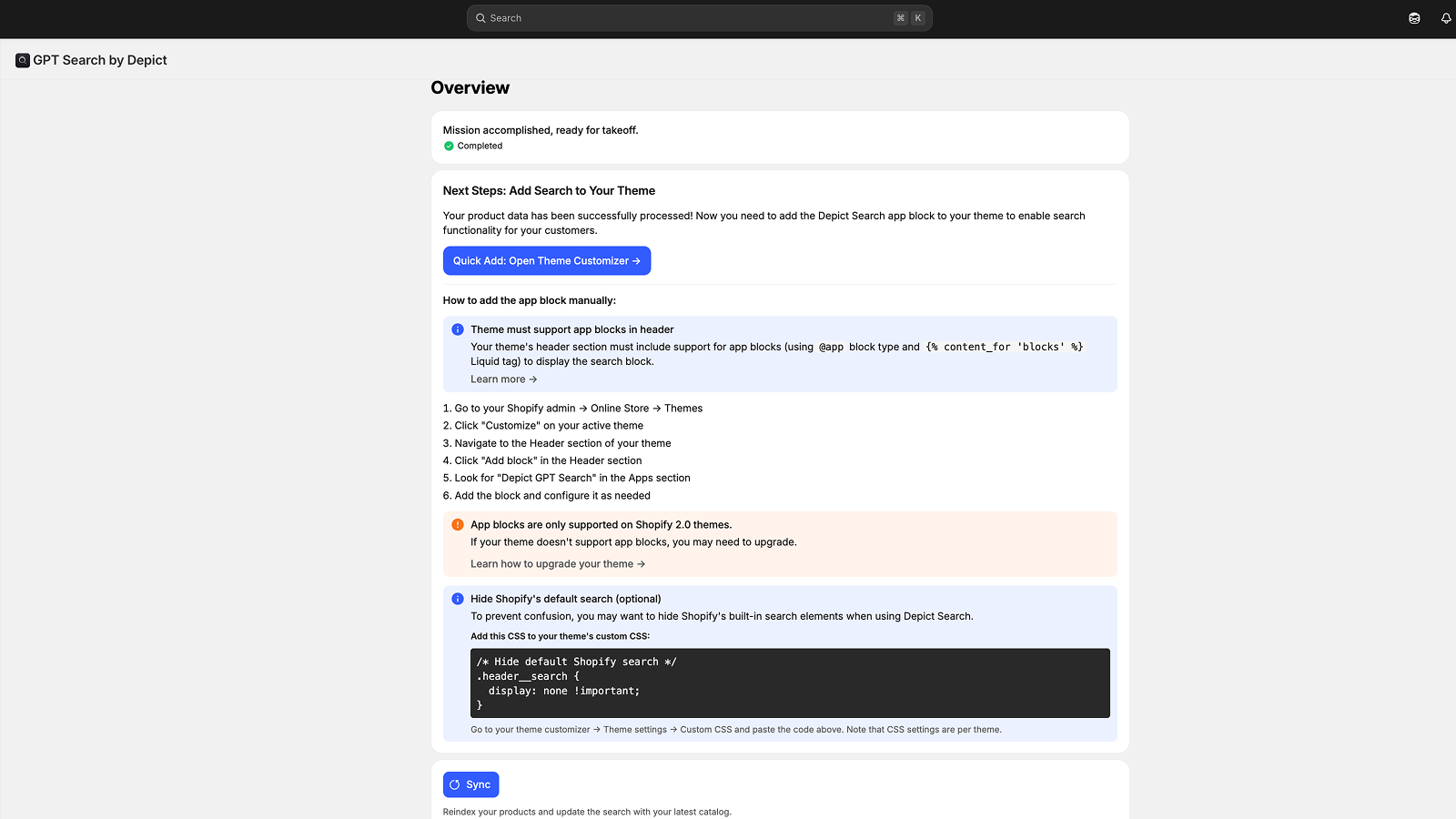This screenshot has height=819, width=1456.
Task: Open the inbox icon in the top bar
Action: point(1413,17)
